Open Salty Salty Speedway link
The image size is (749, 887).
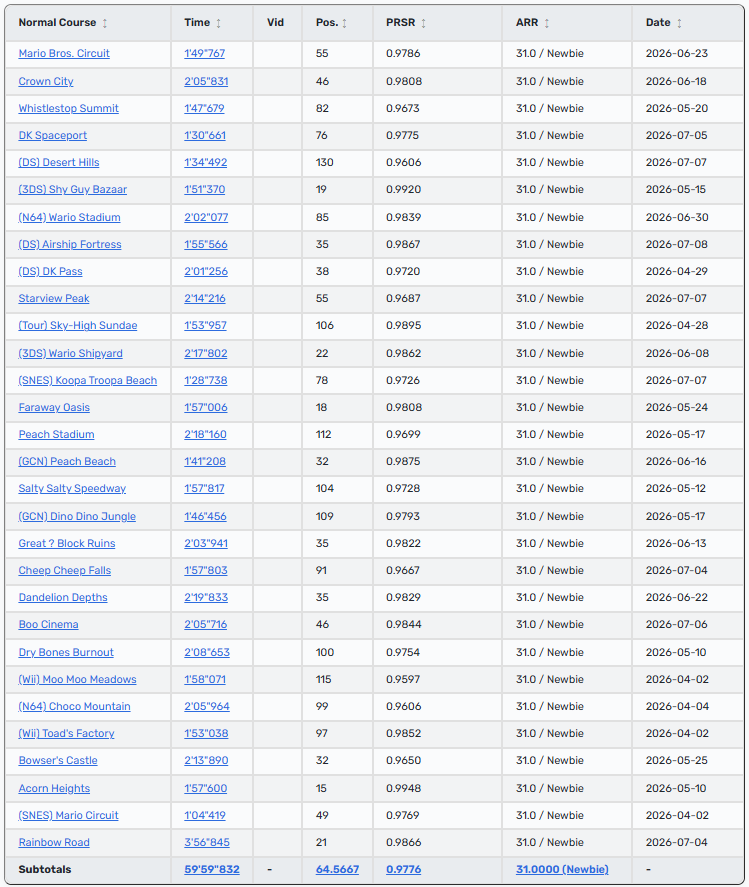(x=72, y=489)
